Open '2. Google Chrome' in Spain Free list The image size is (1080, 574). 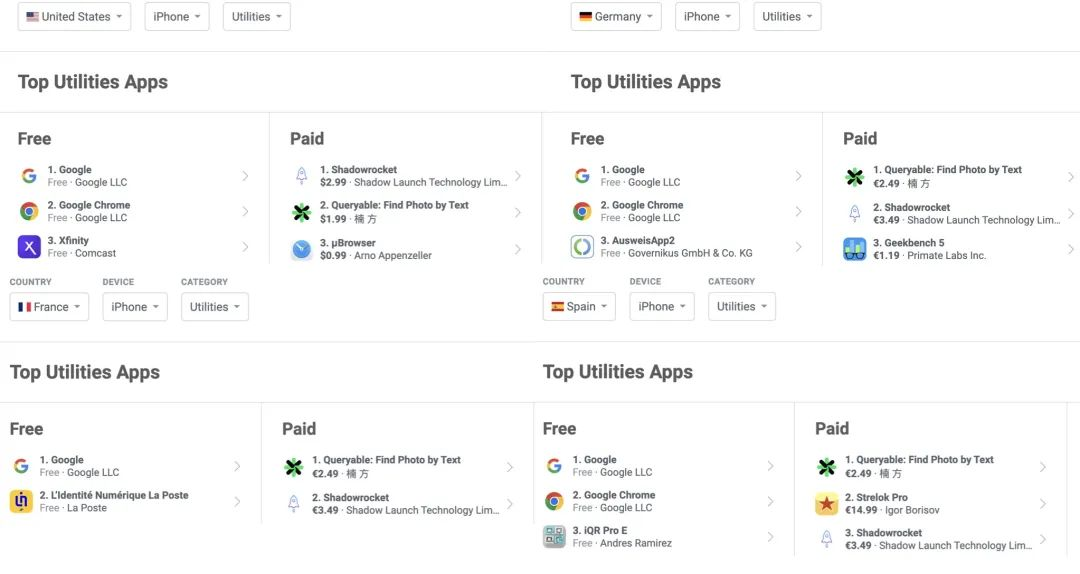coord(614,495)
